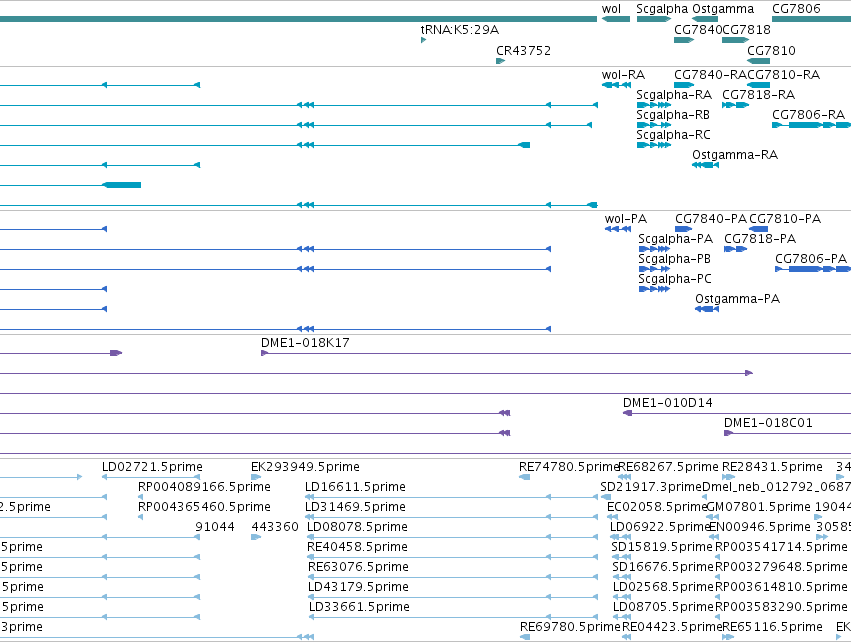
Task: Click the EN00946.5prime EST glyph
Action: (x=714, y=537)
